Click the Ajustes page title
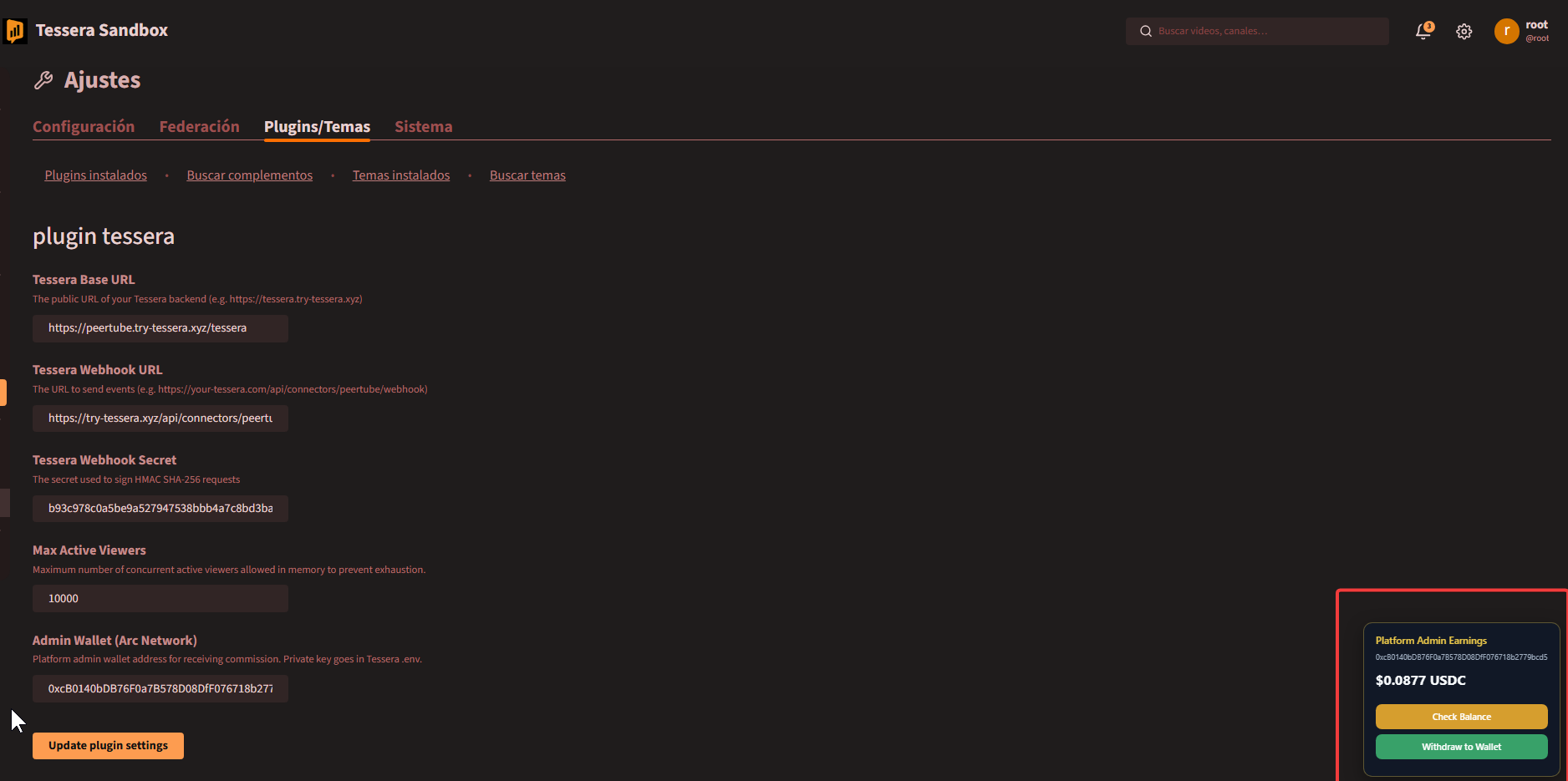This screenshot has height=781, width=1568. (102, 80)
